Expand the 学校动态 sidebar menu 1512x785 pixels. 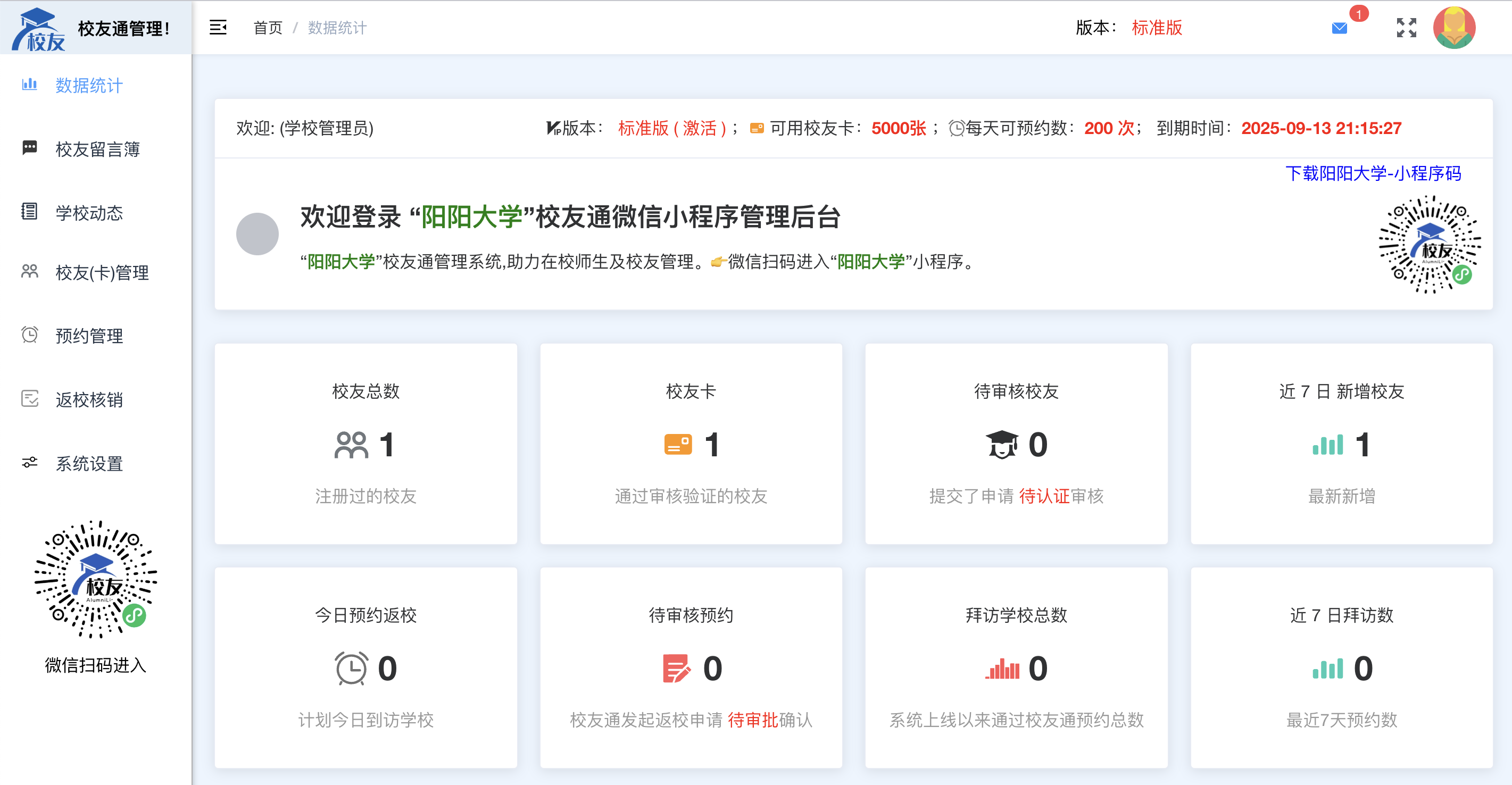point(89,212)
